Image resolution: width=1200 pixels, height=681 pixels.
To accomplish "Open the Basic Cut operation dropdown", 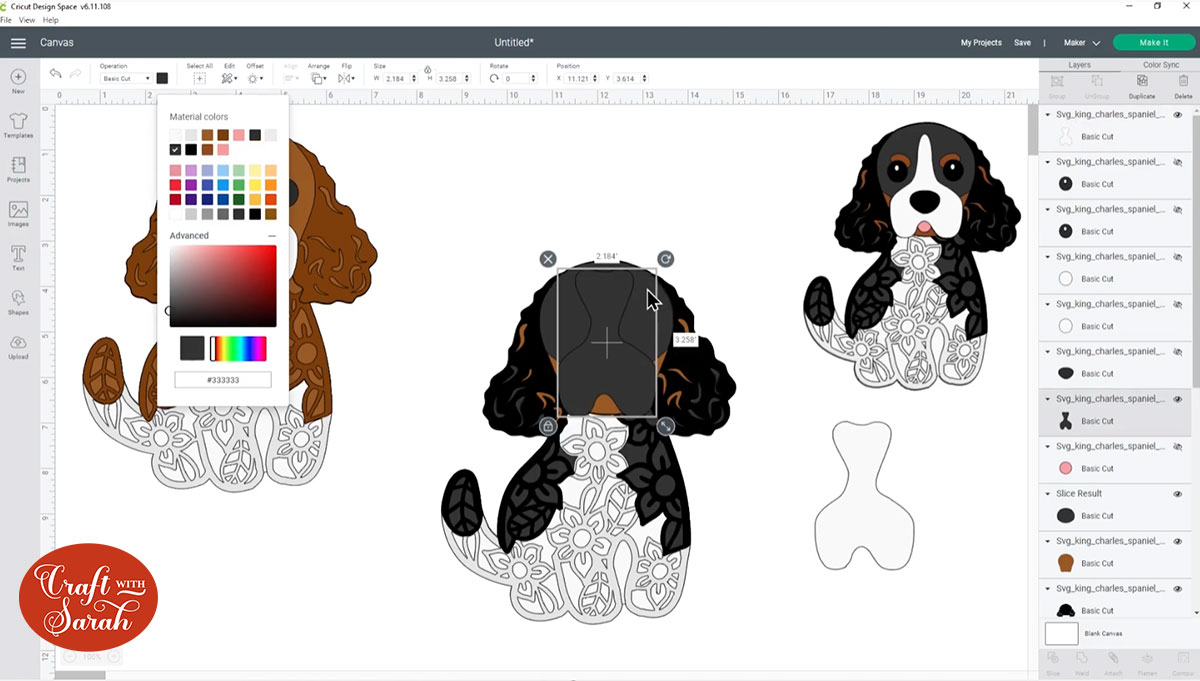I will 126,78.
